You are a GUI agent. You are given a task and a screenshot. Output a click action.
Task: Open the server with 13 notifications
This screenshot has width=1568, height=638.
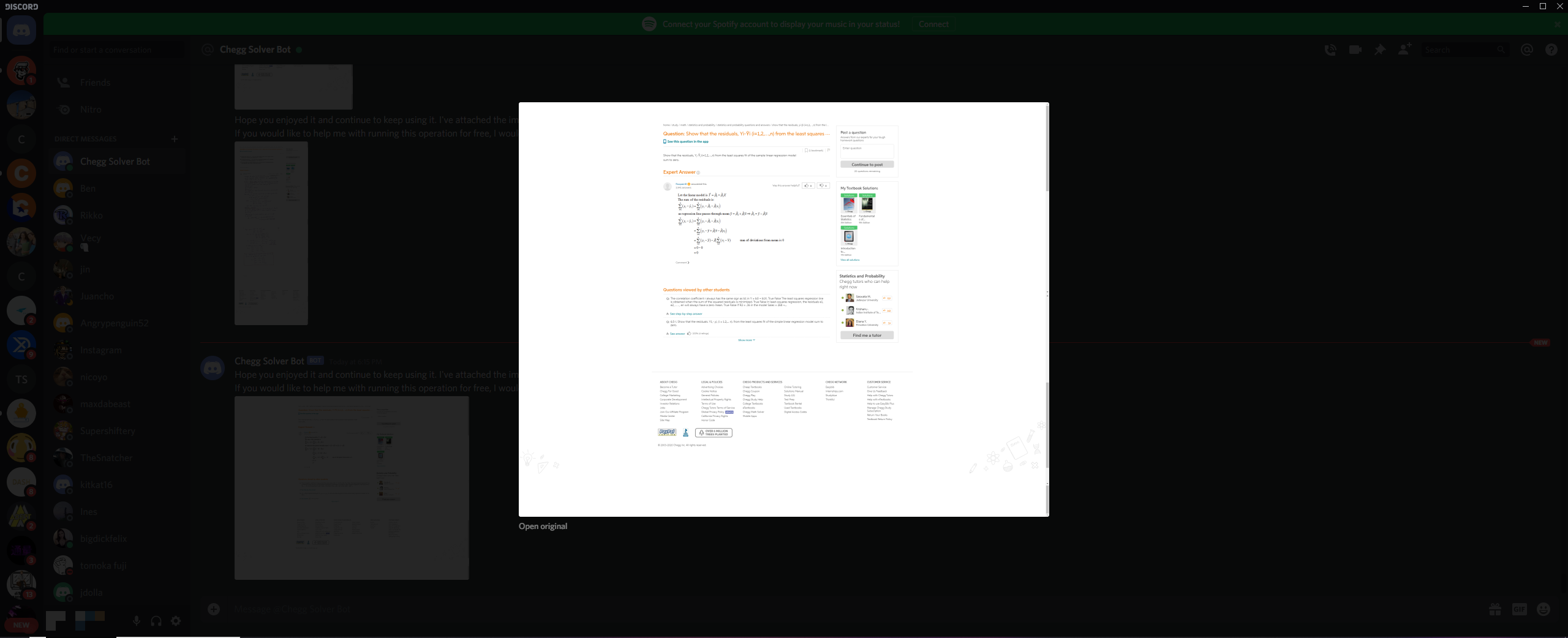[x=21, y=585]
